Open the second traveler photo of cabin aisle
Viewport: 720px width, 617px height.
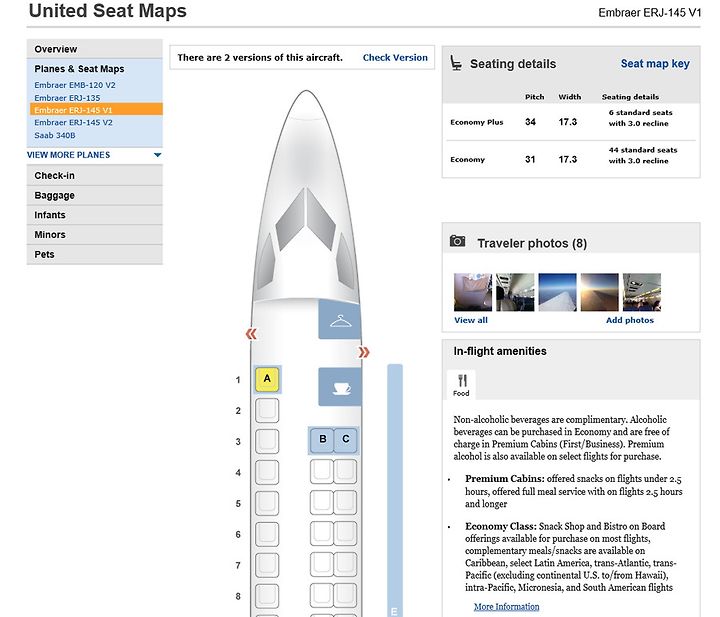515,292
